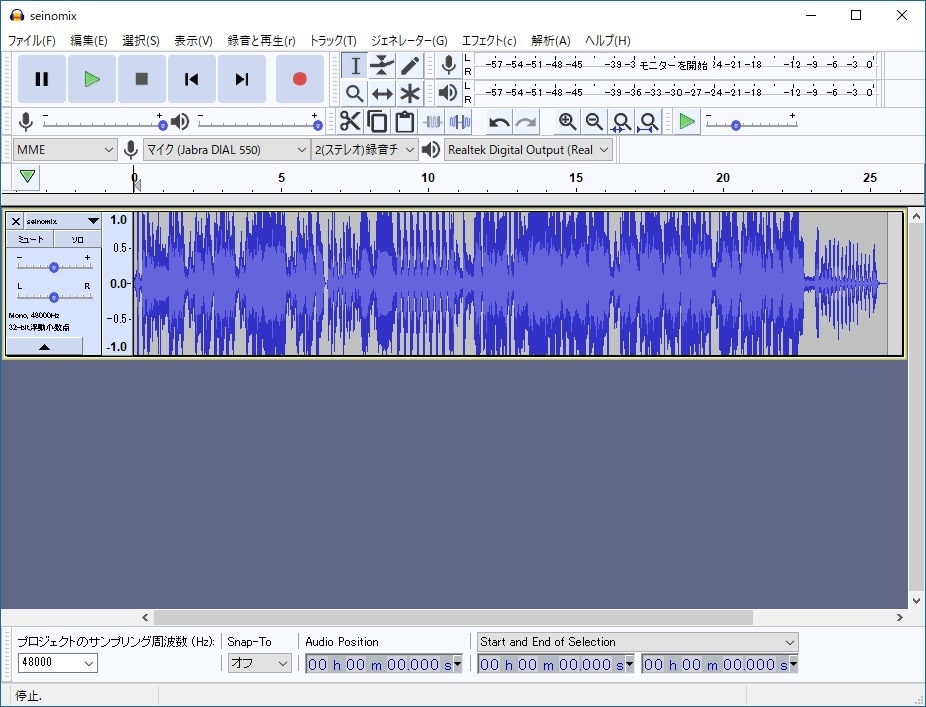Skip to start of track
The width and height of the screenshot is (926, 707).
(x=191, y=79)
